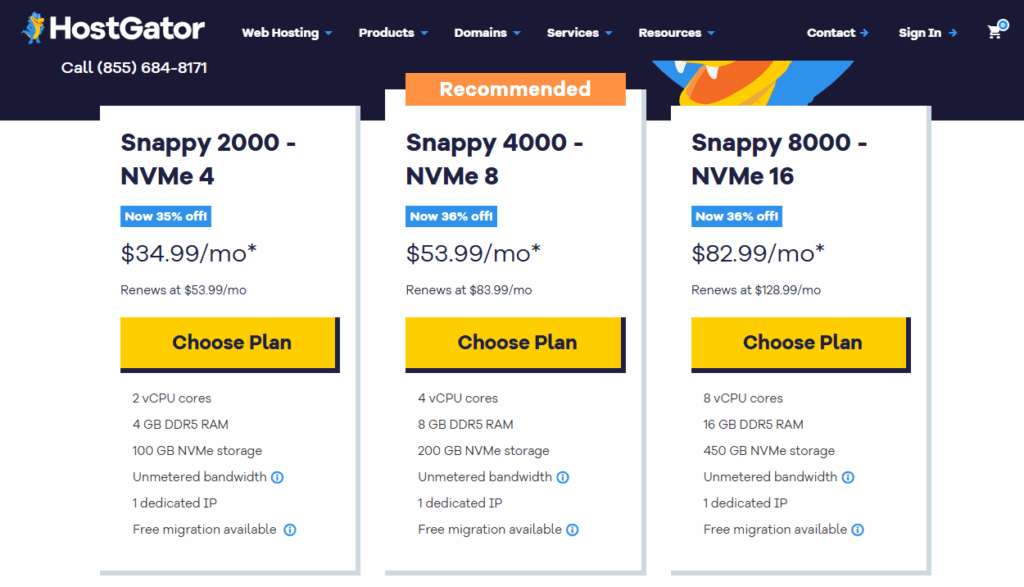Click the info icon beside Snappy 2000 Free migration
This screenshot has height=587, width=1024.
point(289,529)
